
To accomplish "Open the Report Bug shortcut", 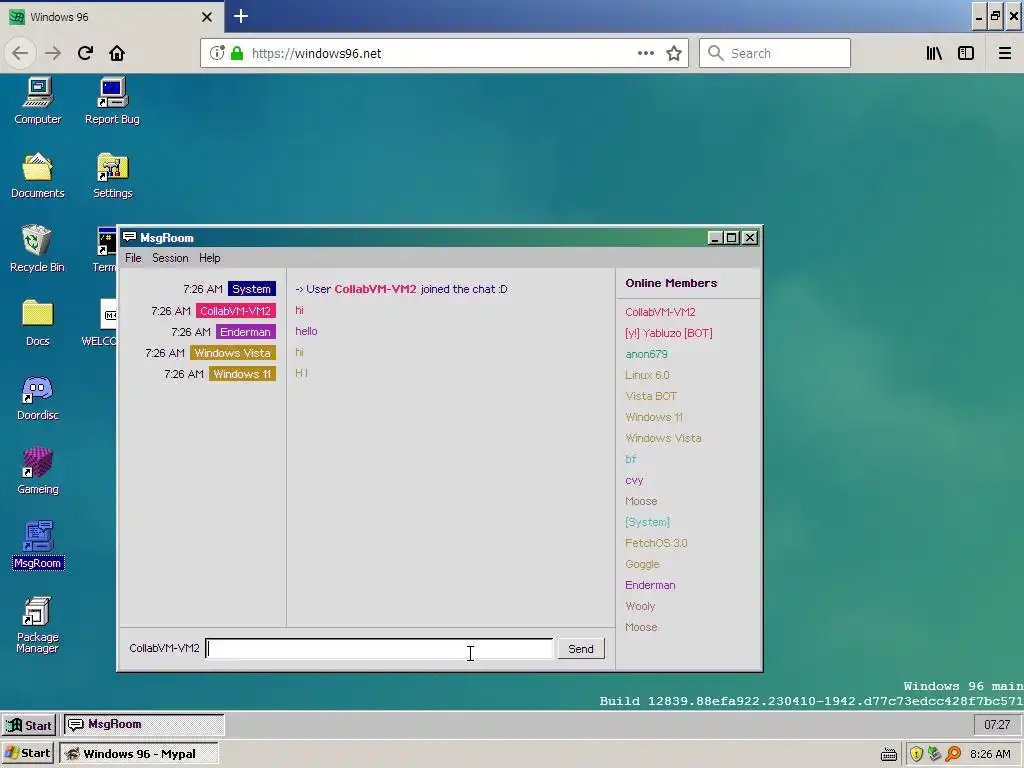I will [x=112, y=101].
